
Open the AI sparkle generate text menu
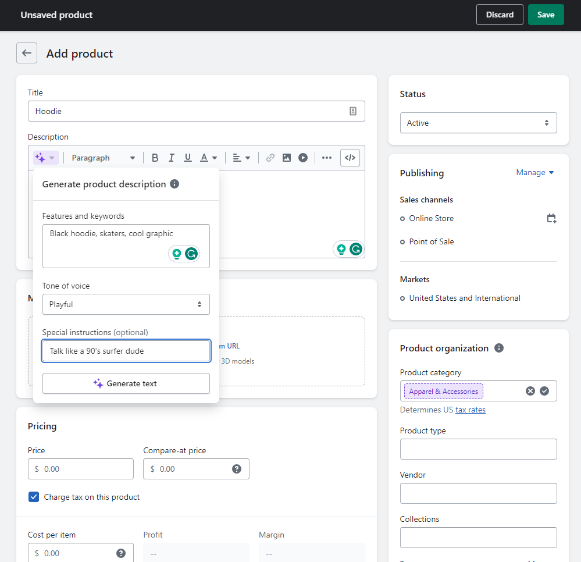pyautogui.click(x=45, y=158)
